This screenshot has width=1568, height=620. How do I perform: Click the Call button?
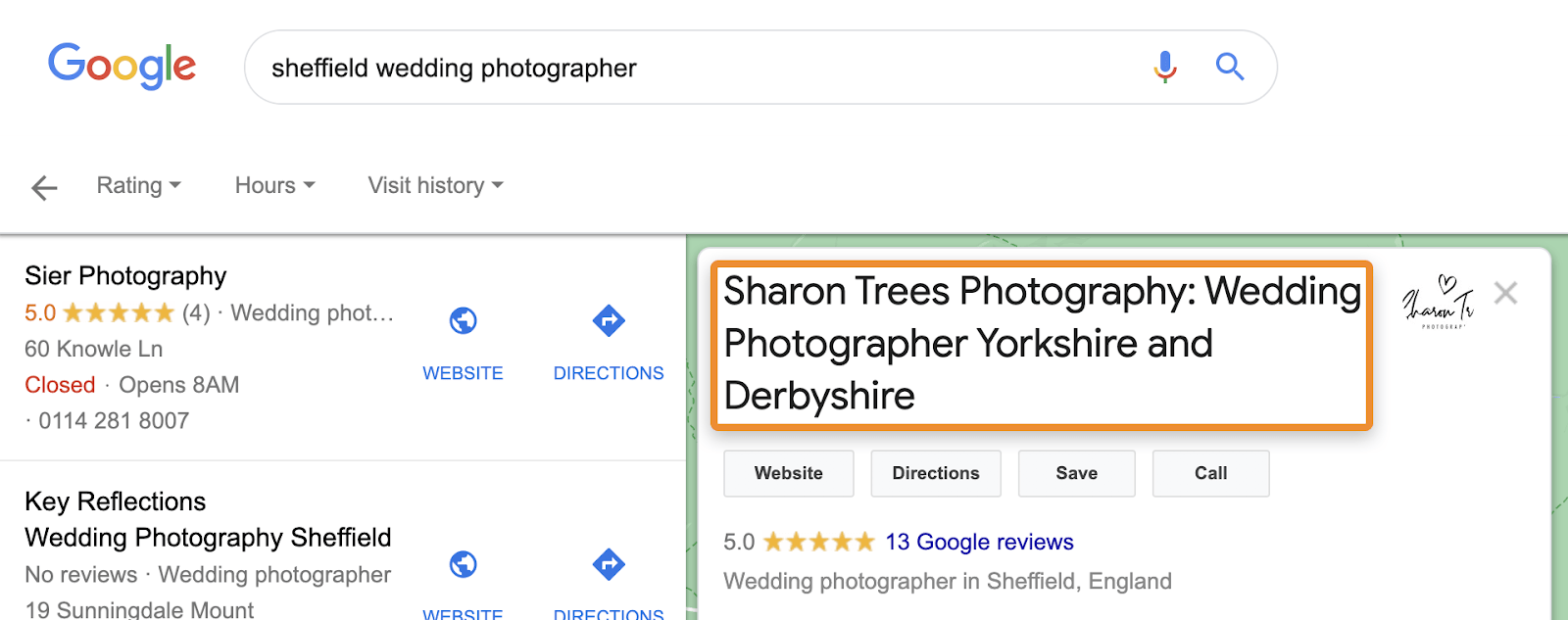pyautogui.click(x=1210, y=473)
